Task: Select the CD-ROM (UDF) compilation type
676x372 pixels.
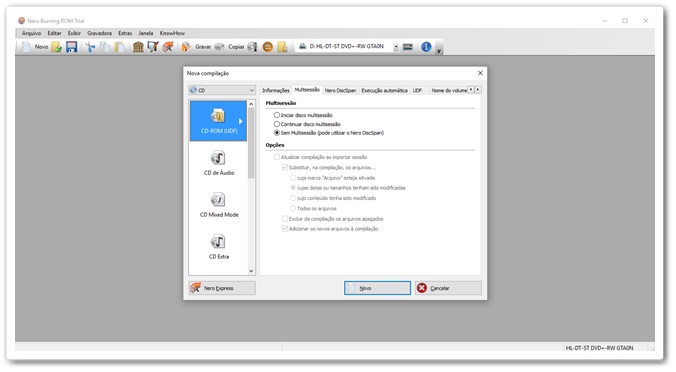Action: 219,121
